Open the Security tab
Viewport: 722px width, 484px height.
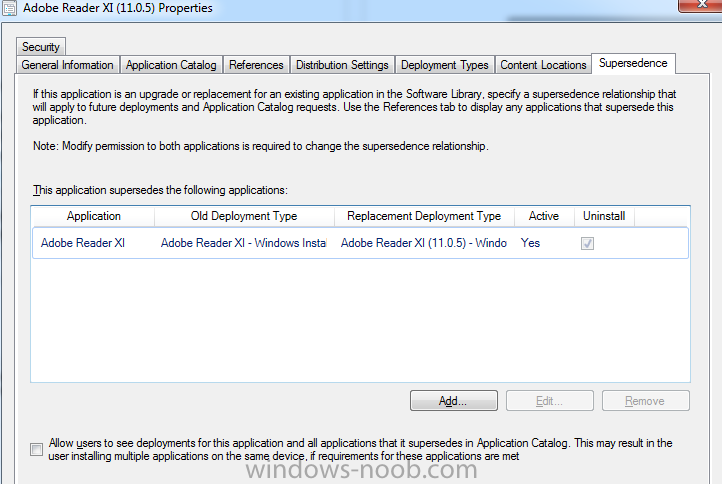(41, 47)
